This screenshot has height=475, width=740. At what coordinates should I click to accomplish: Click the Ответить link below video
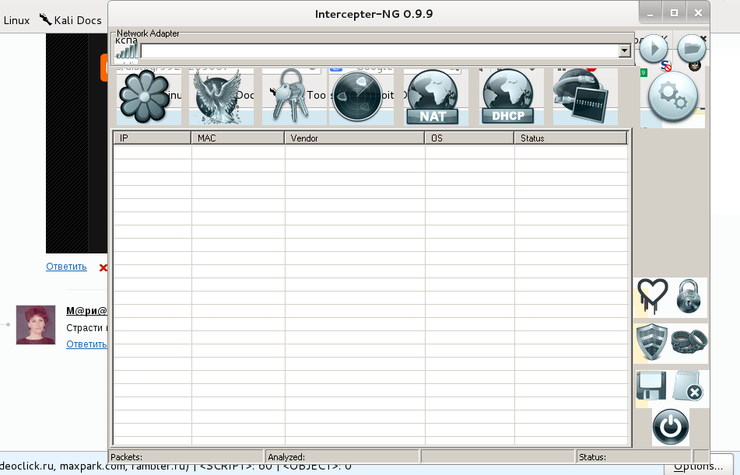click(x=66, y=267)
